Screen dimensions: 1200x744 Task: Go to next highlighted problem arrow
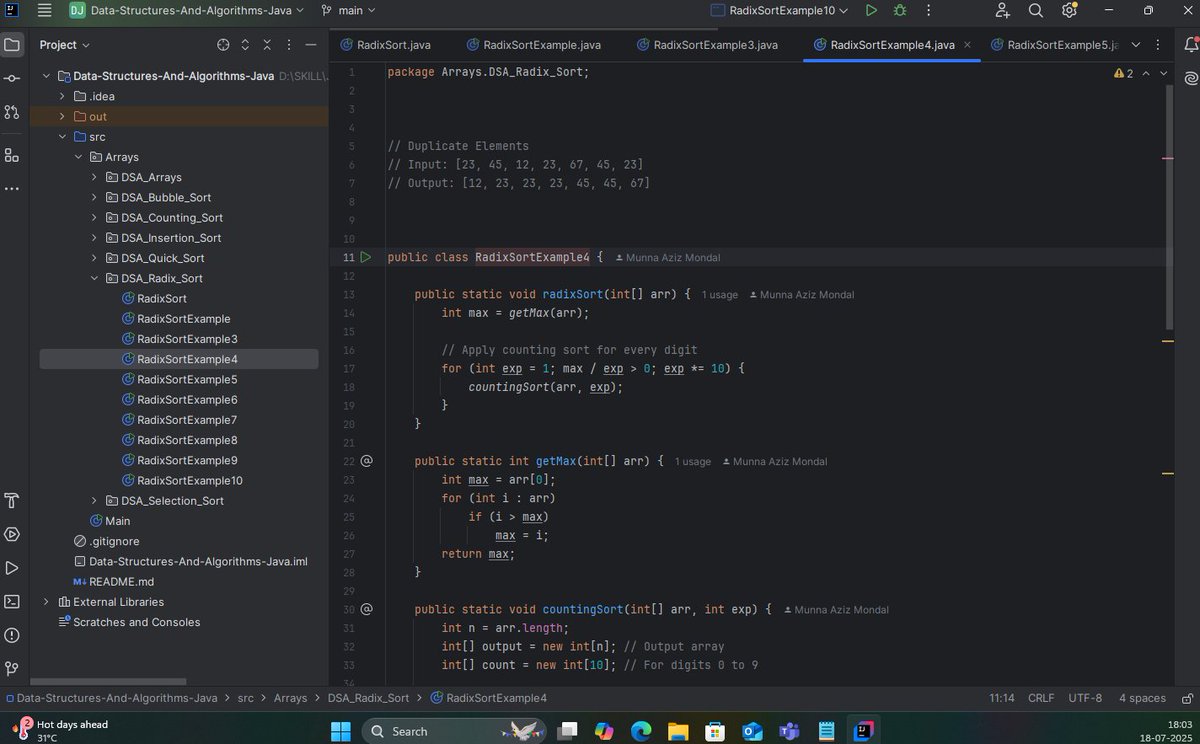(x=1163, y=73)
